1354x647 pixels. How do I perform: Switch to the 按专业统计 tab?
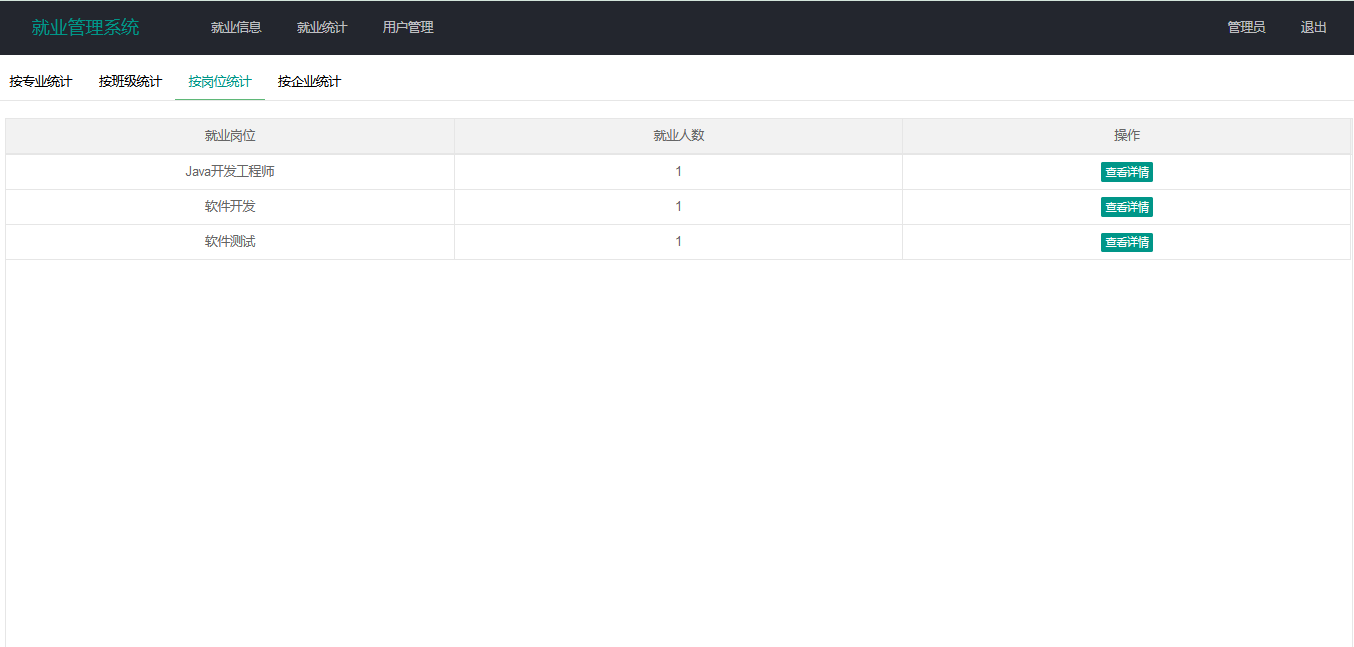tap(41, 82)
